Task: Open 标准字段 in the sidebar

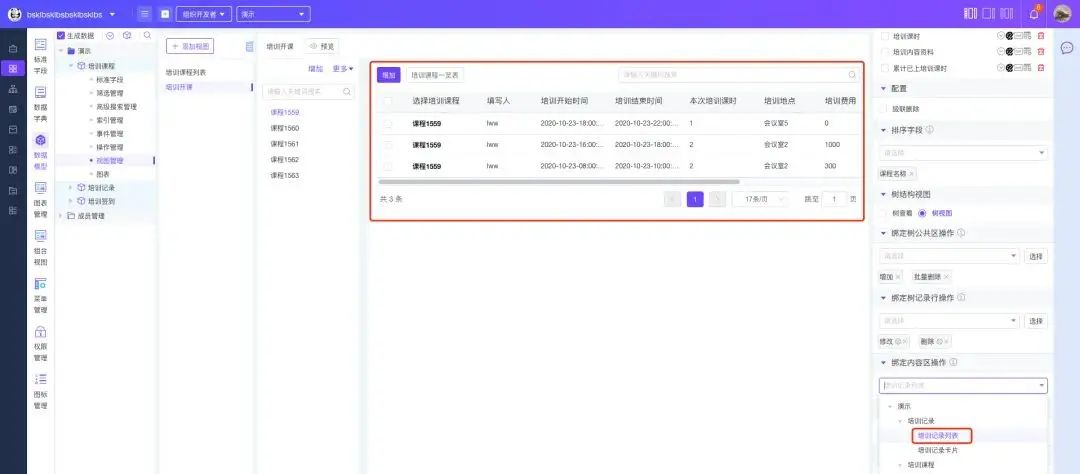Action: coord(41,55)
